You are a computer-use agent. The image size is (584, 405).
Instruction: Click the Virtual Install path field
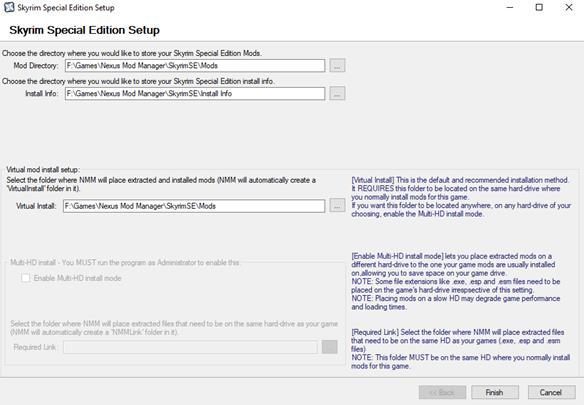tap(194, 206)
